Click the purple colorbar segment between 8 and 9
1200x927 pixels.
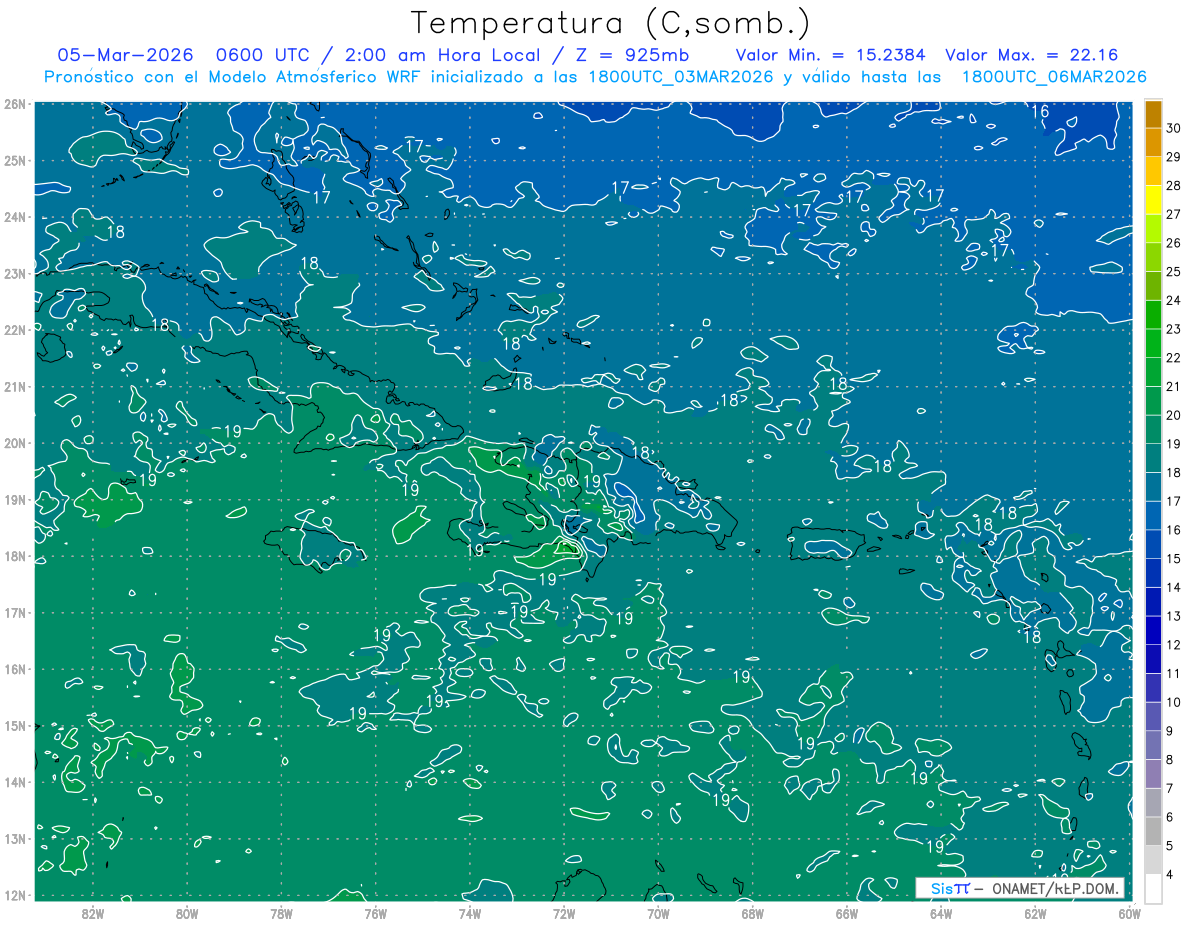click(1153, 745)
